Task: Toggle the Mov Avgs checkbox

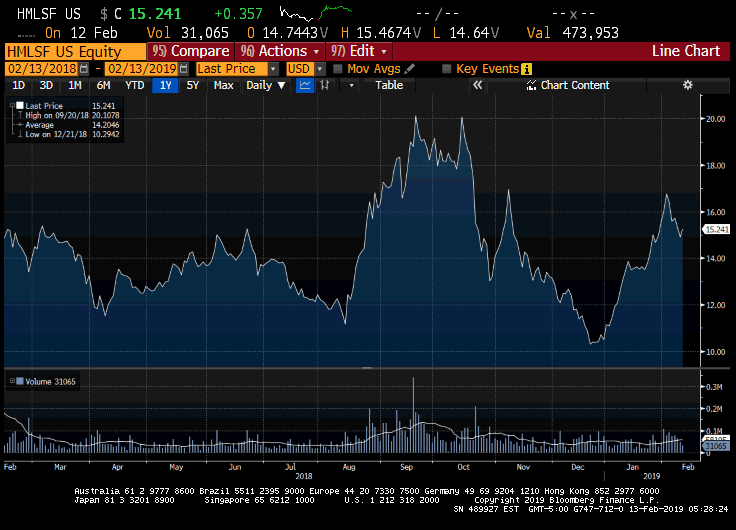Action: [x=337, y=69]
